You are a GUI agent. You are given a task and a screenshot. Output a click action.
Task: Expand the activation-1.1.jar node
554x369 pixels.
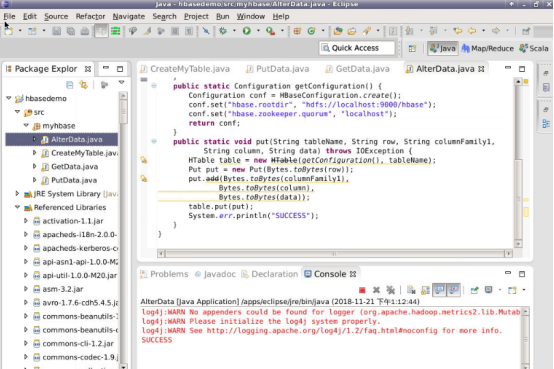tap(26, 221)
